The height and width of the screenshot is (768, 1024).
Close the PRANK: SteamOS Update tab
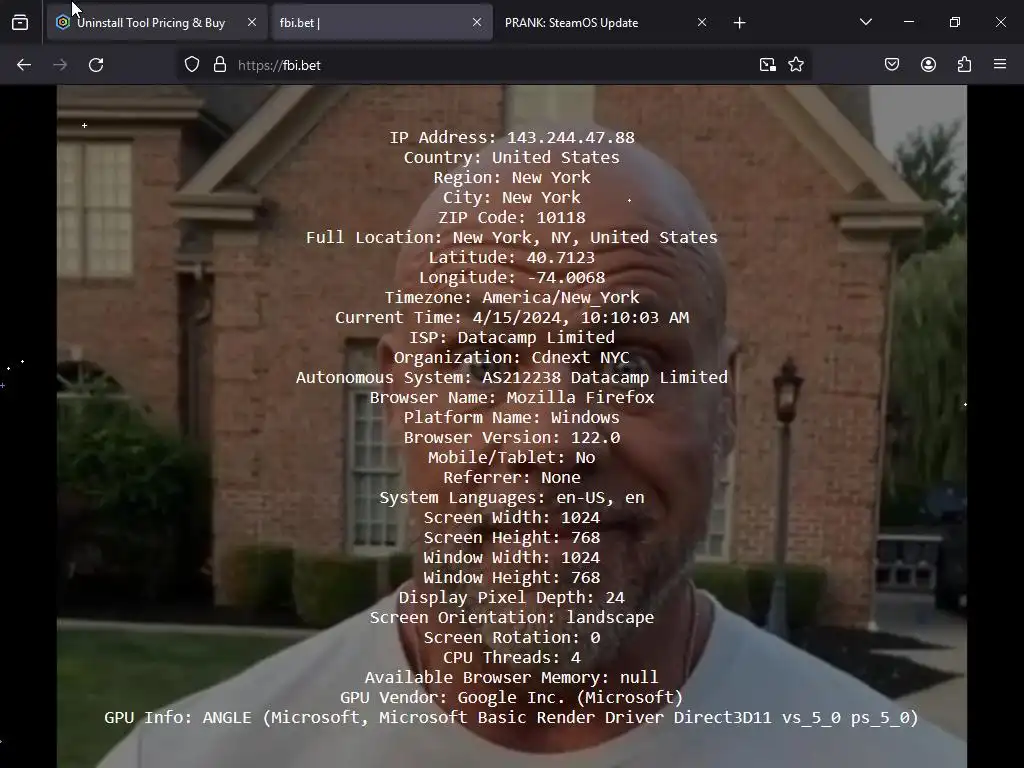[702, 22]
